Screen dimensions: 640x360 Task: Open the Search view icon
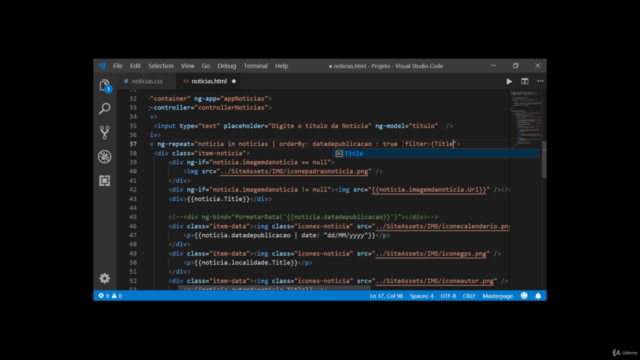[x=105, y=109]
